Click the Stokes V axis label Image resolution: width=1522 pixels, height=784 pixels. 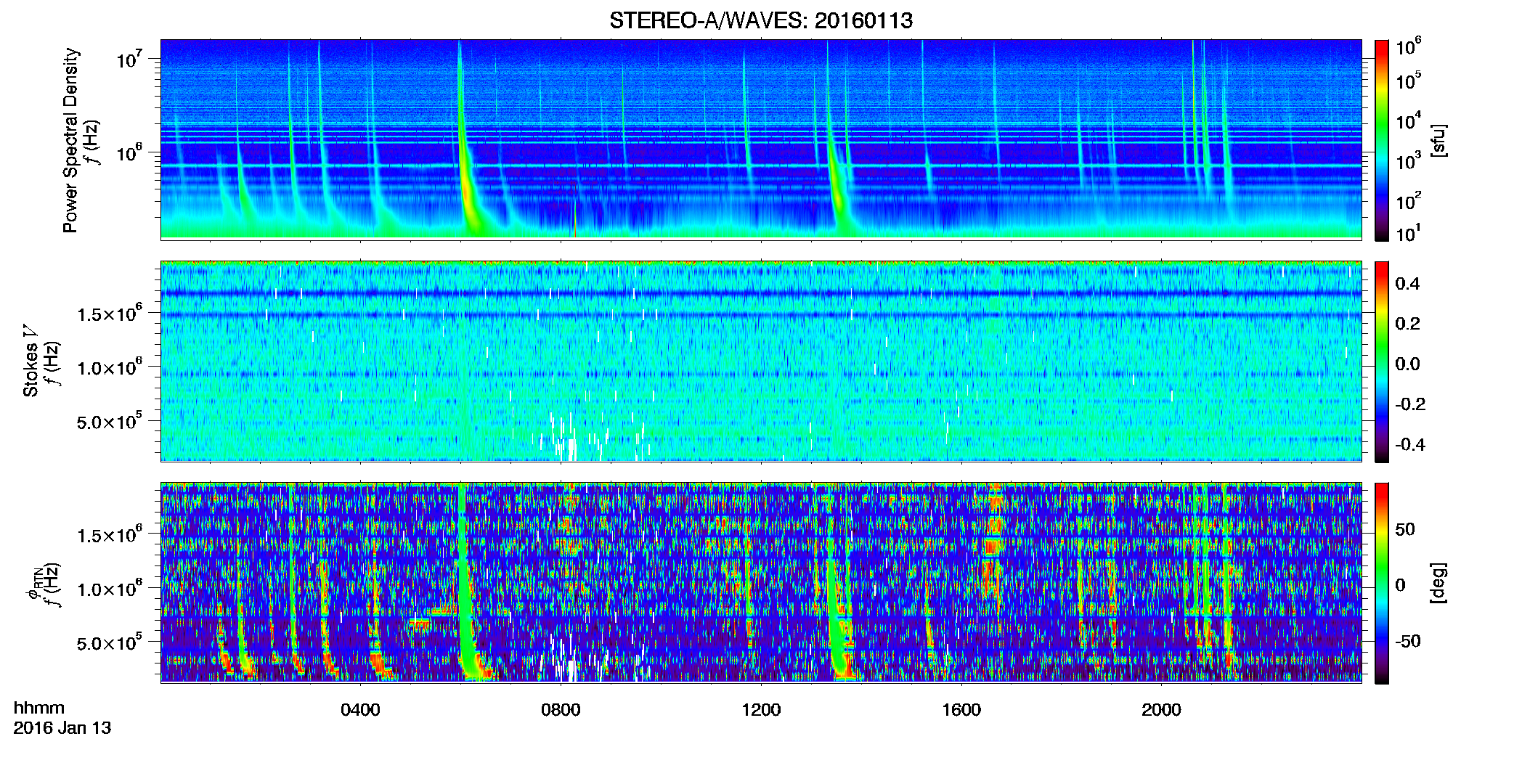(x=30, y=361)
